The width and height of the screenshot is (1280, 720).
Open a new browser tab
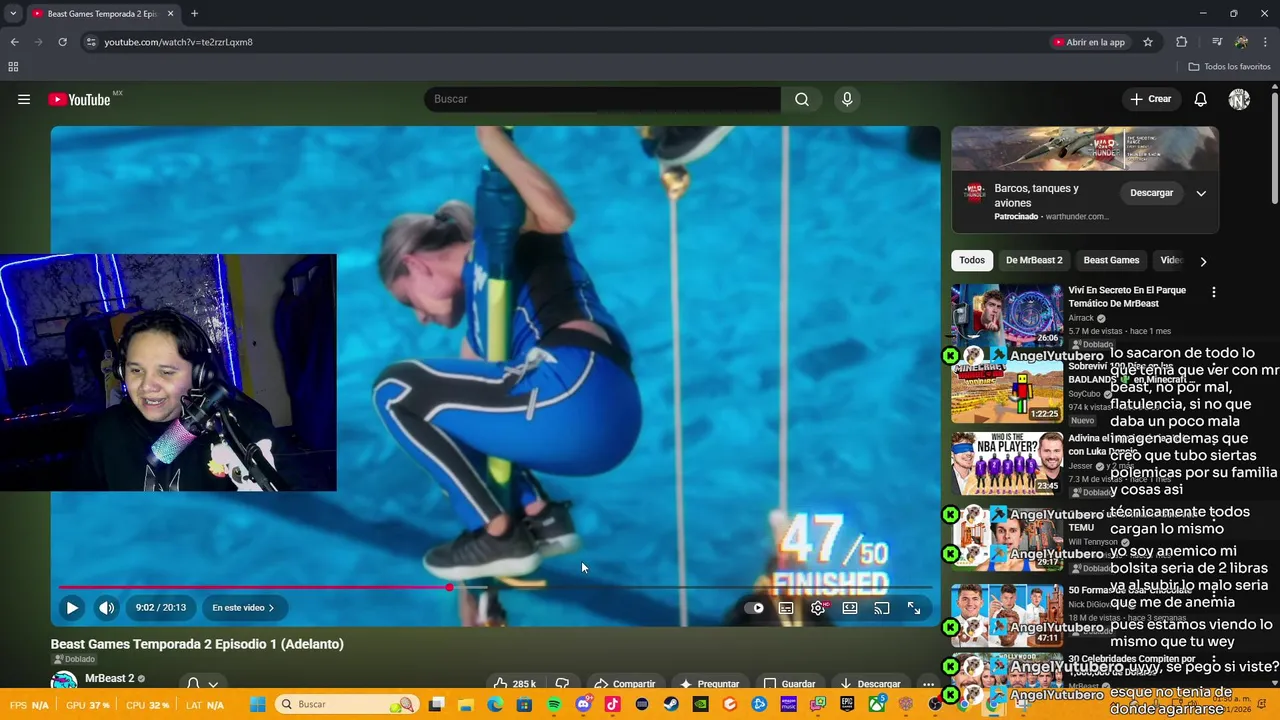point(194,14)
